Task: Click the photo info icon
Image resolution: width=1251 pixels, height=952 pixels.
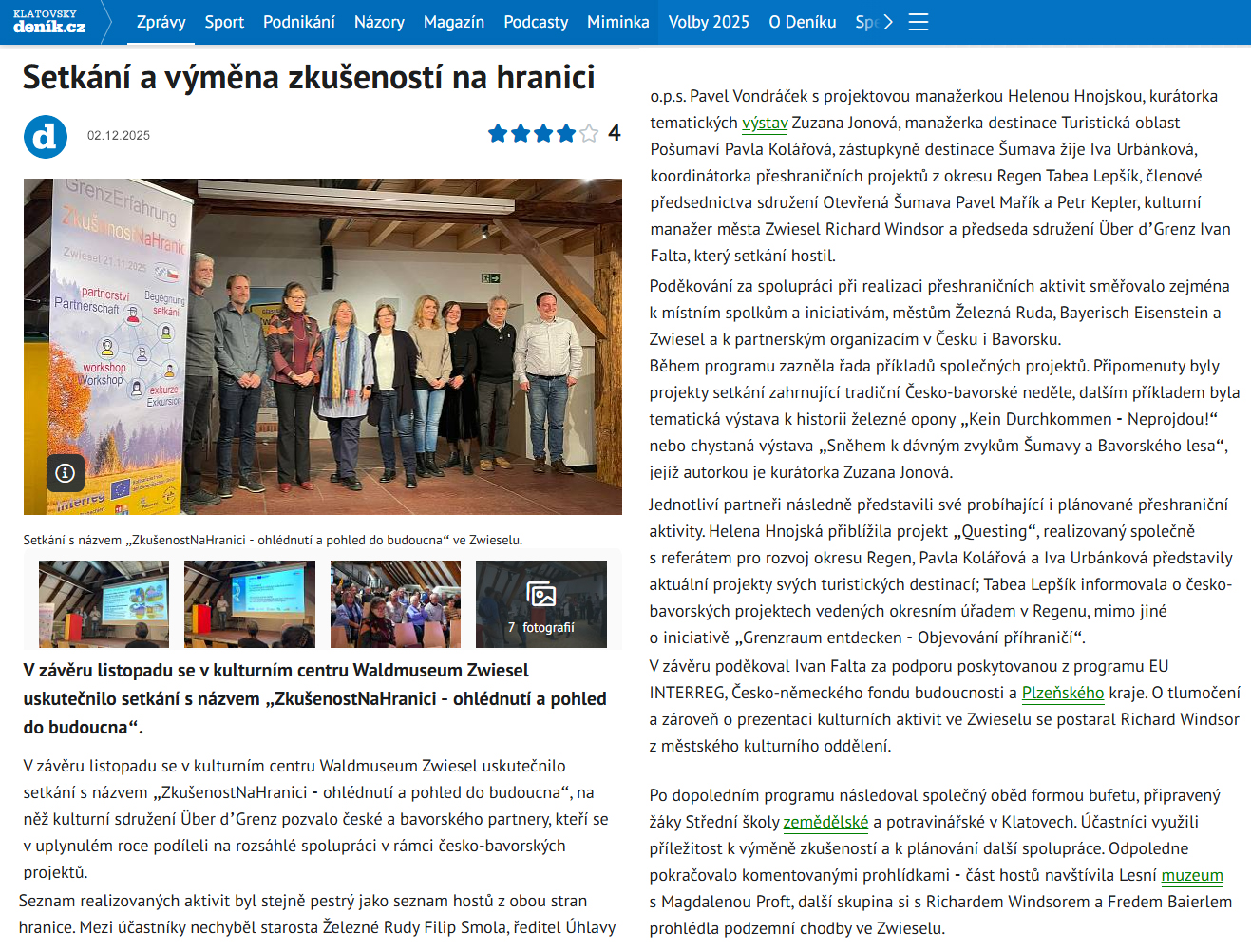Action: tap(66, 472)
